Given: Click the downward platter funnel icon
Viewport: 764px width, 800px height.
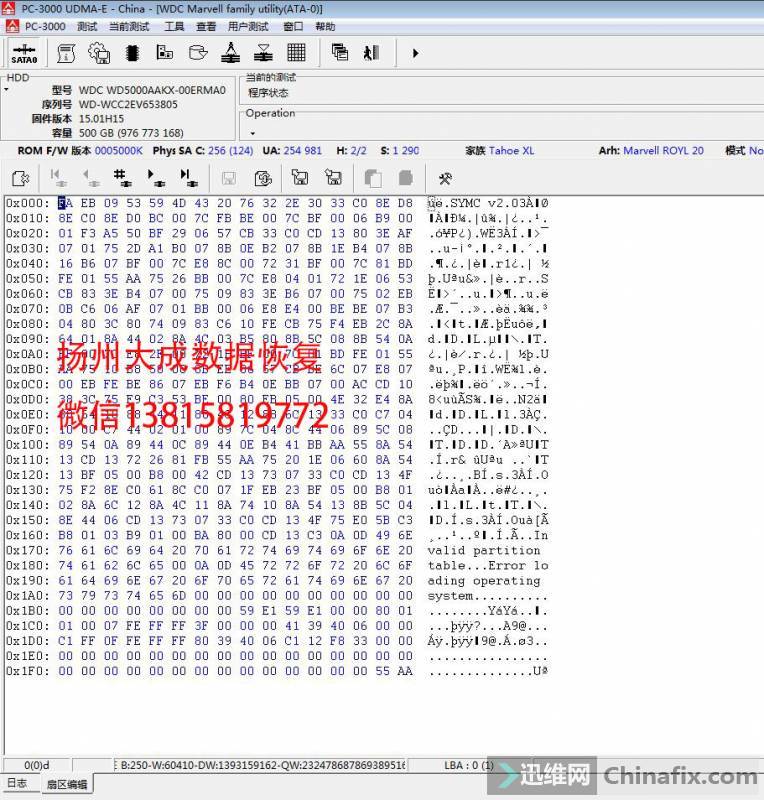Looking at the screenshot, I should coord(263,53).
